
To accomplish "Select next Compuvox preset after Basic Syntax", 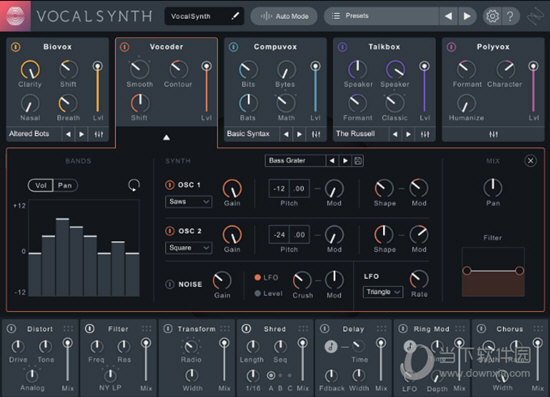I will click(x=299, y=134).
